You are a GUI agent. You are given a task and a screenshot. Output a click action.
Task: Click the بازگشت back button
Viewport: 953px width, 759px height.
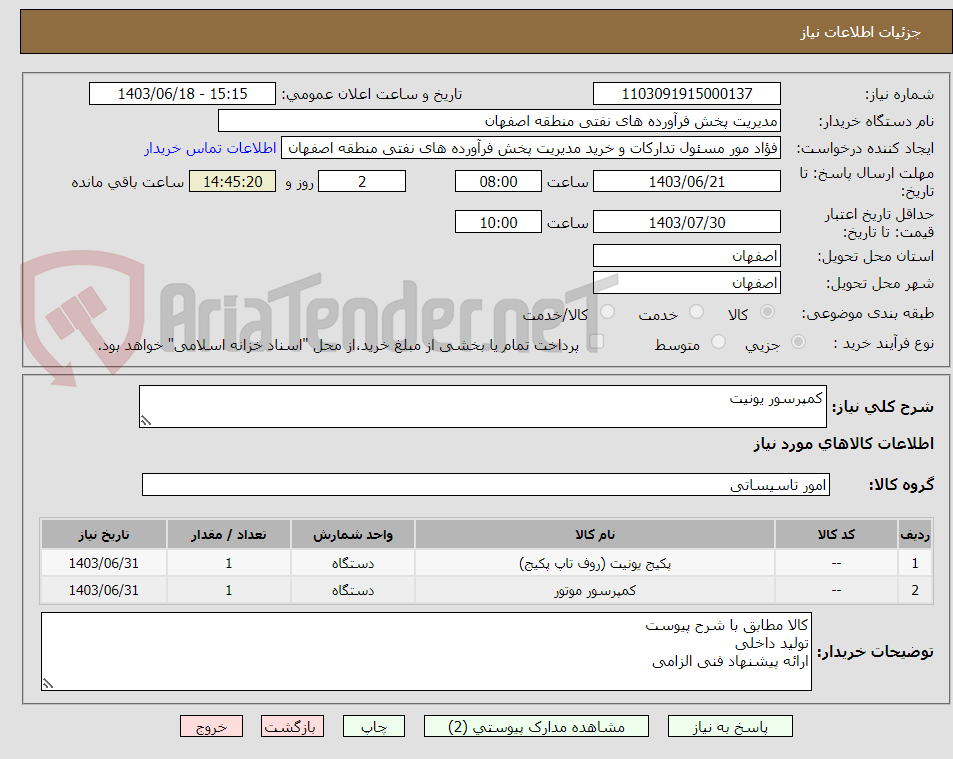tap(292, 726)
